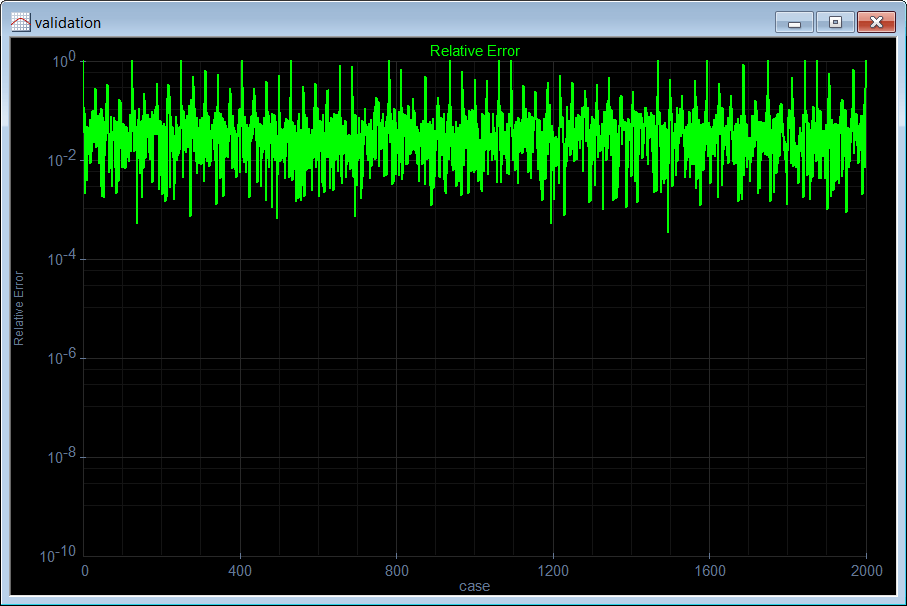Click the 'case' x-axis label
Viewport: 907px width, 606px height.
click(x=474, y=586)
